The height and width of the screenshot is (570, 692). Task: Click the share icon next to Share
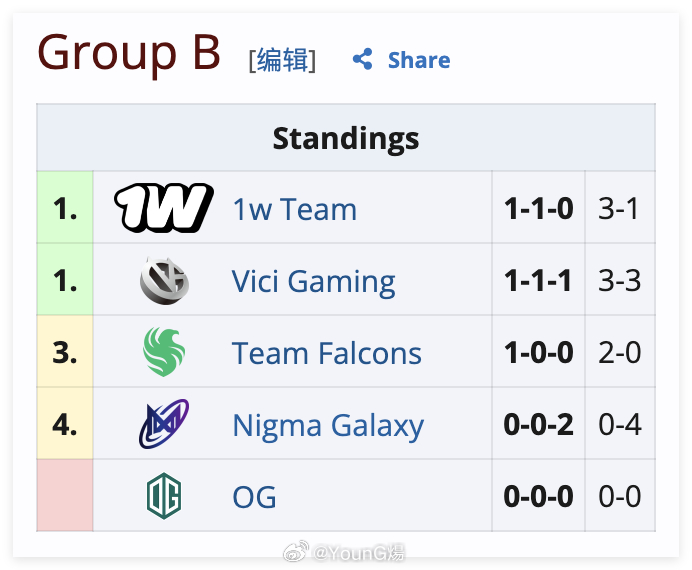point(363,59)
